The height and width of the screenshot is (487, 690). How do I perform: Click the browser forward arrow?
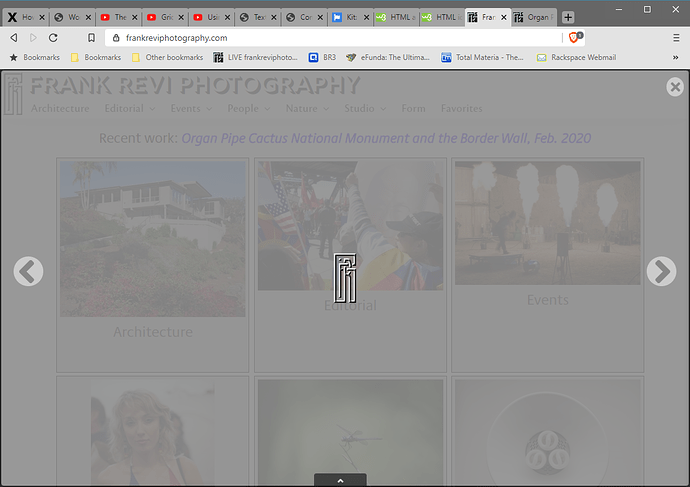pos(33,38)
